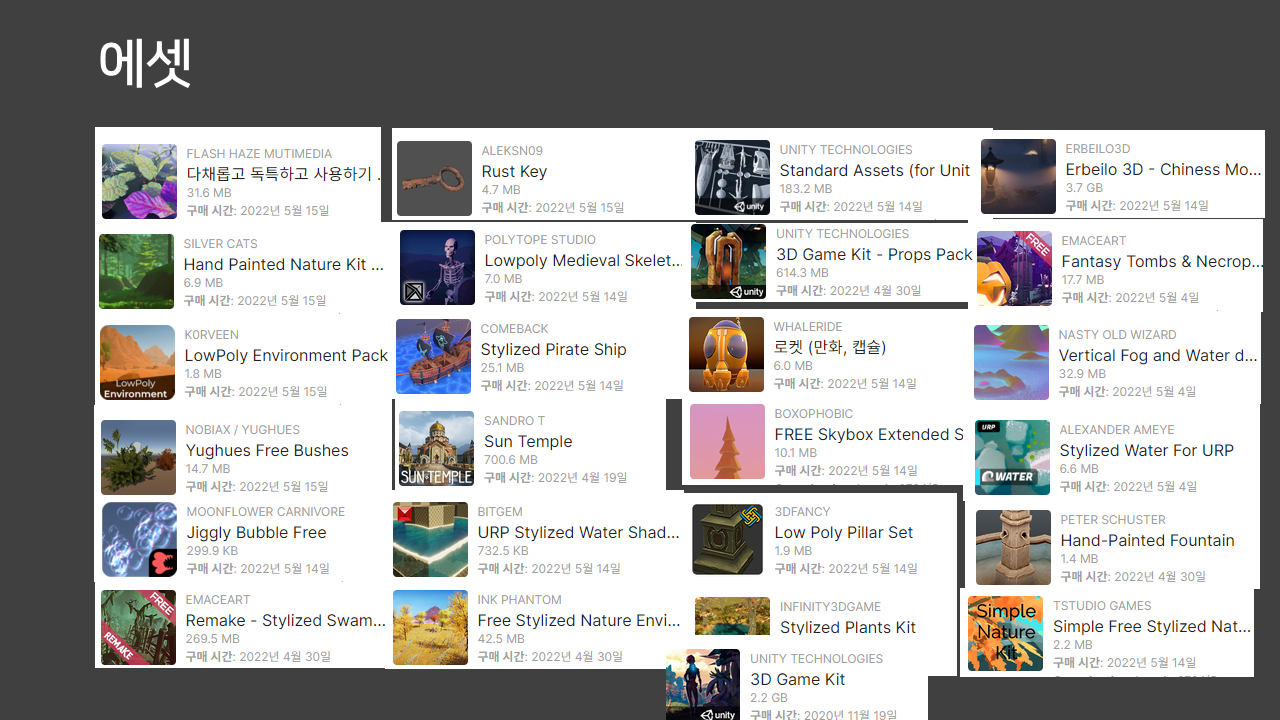Open the Rust Key title link
This screenshot has height=720, width=1280.
514,172
